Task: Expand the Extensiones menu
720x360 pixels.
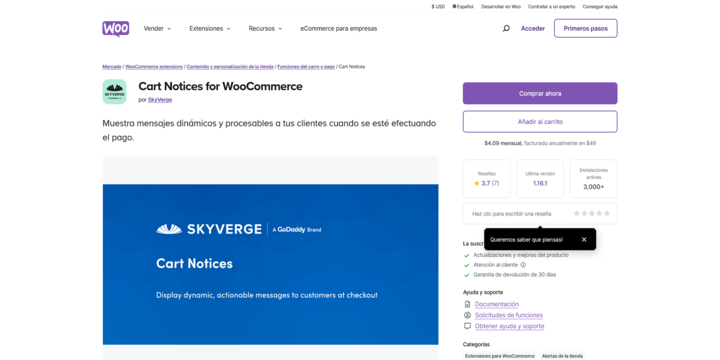Action: (x=210, y=28)
